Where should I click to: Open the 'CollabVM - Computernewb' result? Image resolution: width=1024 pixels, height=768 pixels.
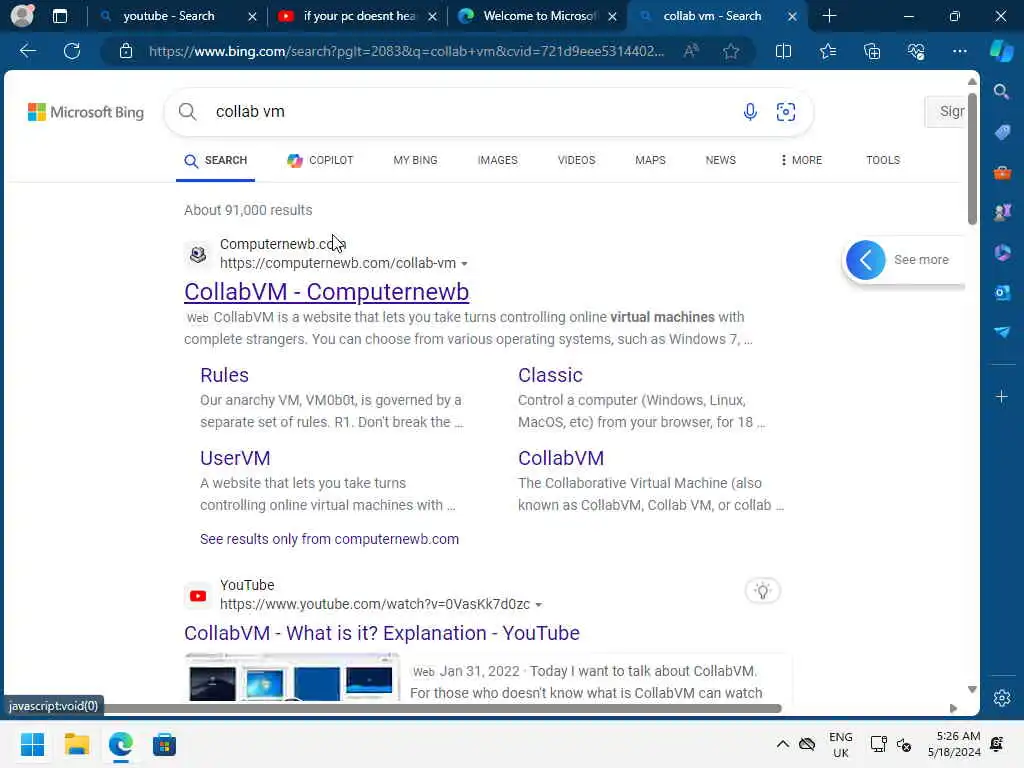[327, 292]
